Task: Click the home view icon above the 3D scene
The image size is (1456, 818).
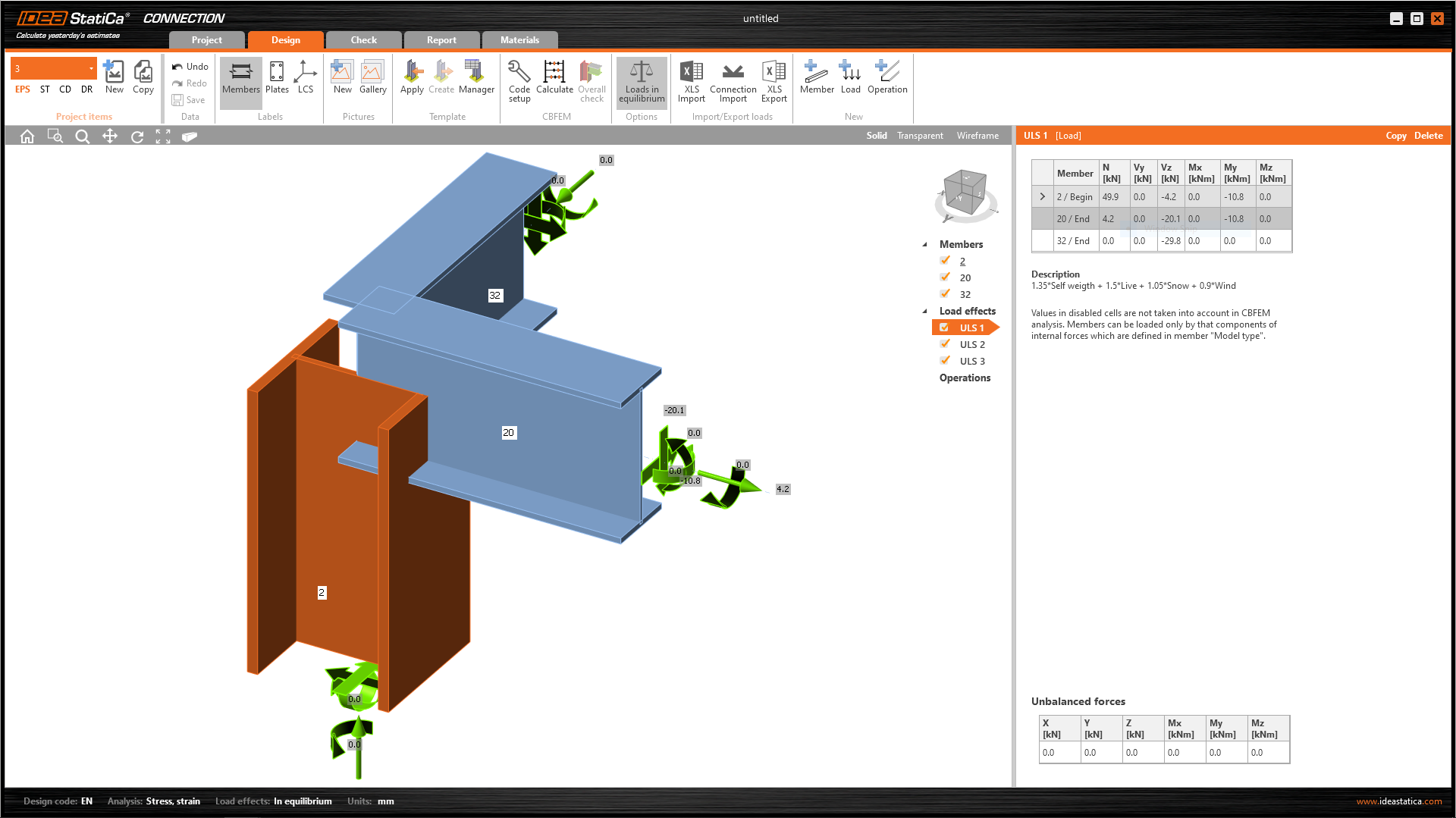Action: tap(27, 136)
